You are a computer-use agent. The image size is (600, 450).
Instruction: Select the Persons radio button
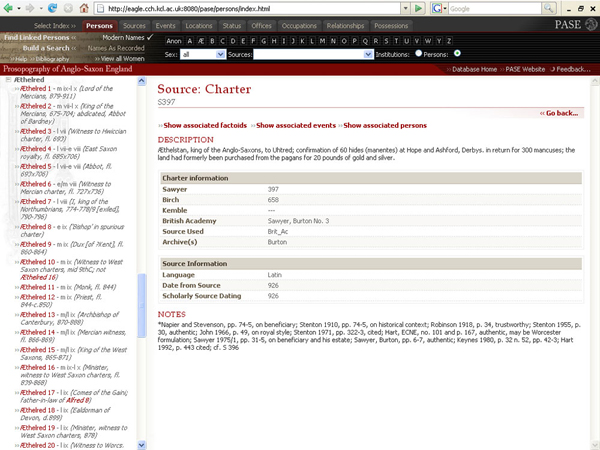(457, 53)
